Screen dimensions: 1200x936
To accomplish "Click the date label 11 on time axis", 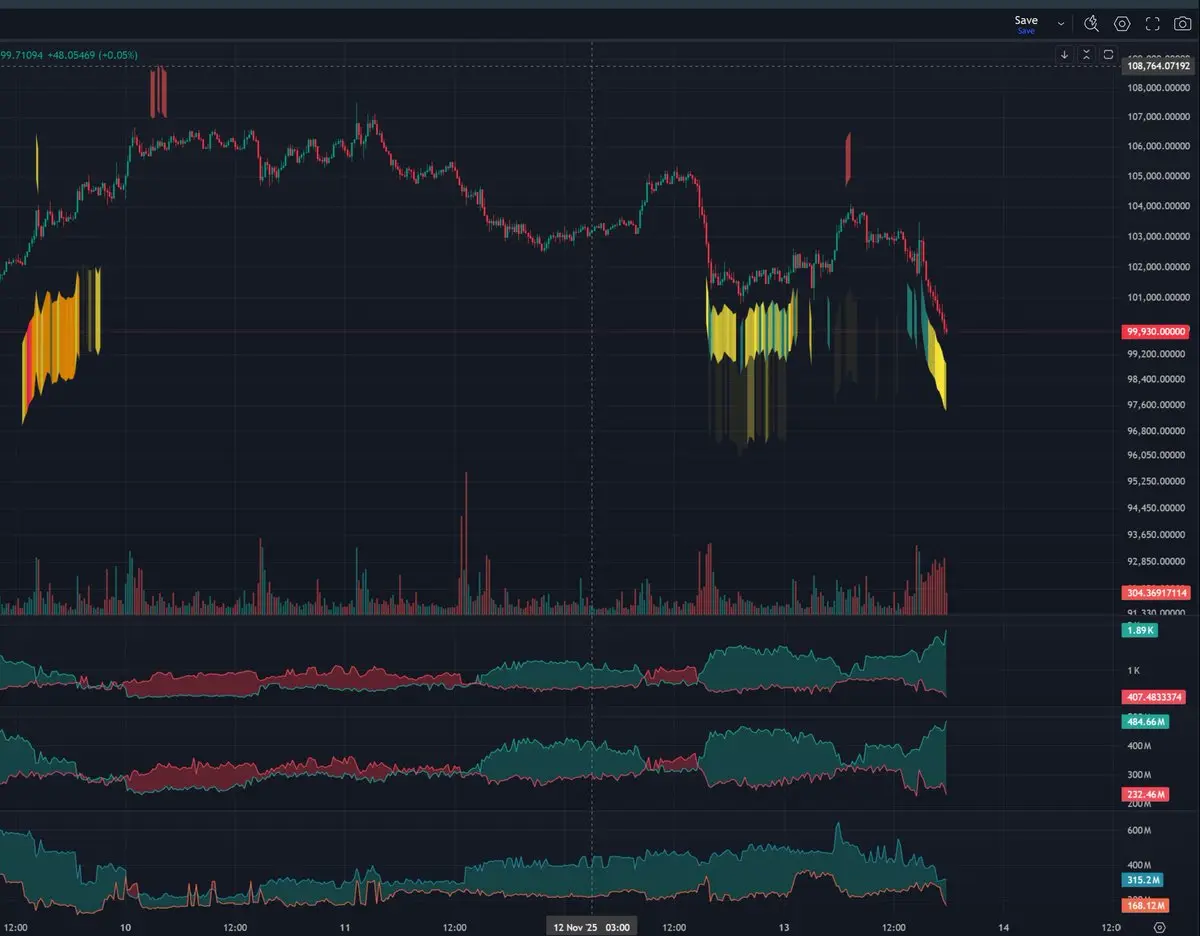I will point(345,927).
